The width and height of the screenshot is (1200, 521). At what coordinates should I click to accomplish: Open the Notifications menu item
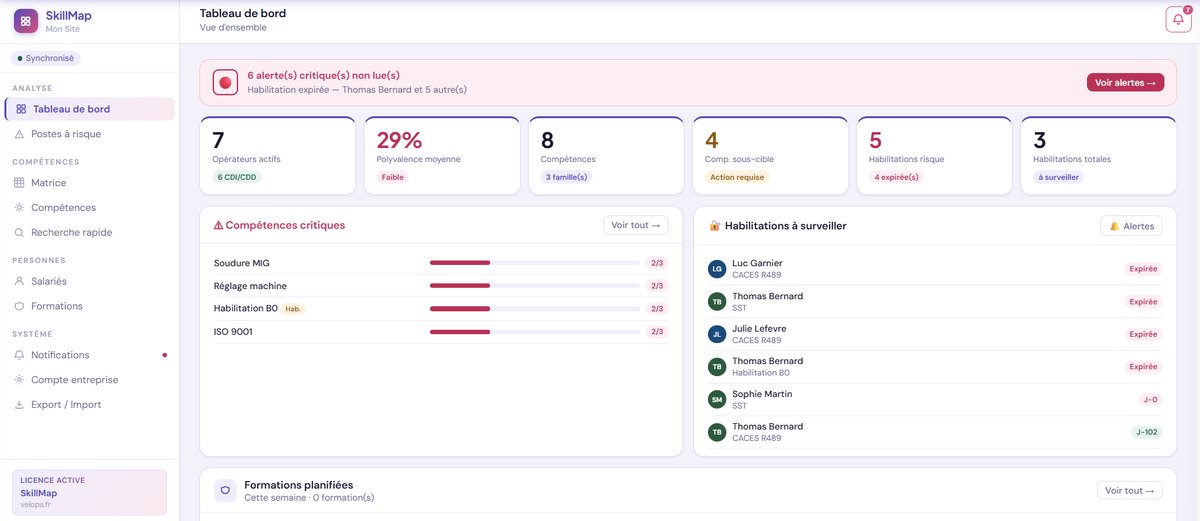[90, 355]
